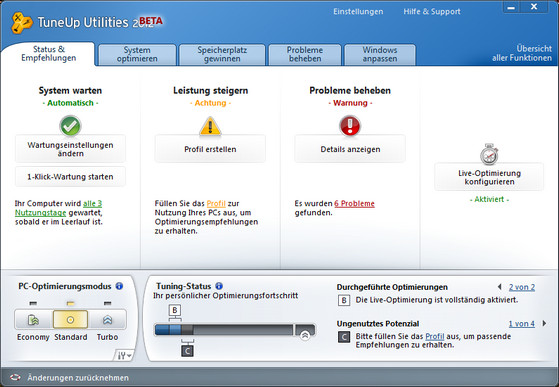
Task: Click the info icon beside PC-Optimierungsmodus
Action: pos(119,286)
